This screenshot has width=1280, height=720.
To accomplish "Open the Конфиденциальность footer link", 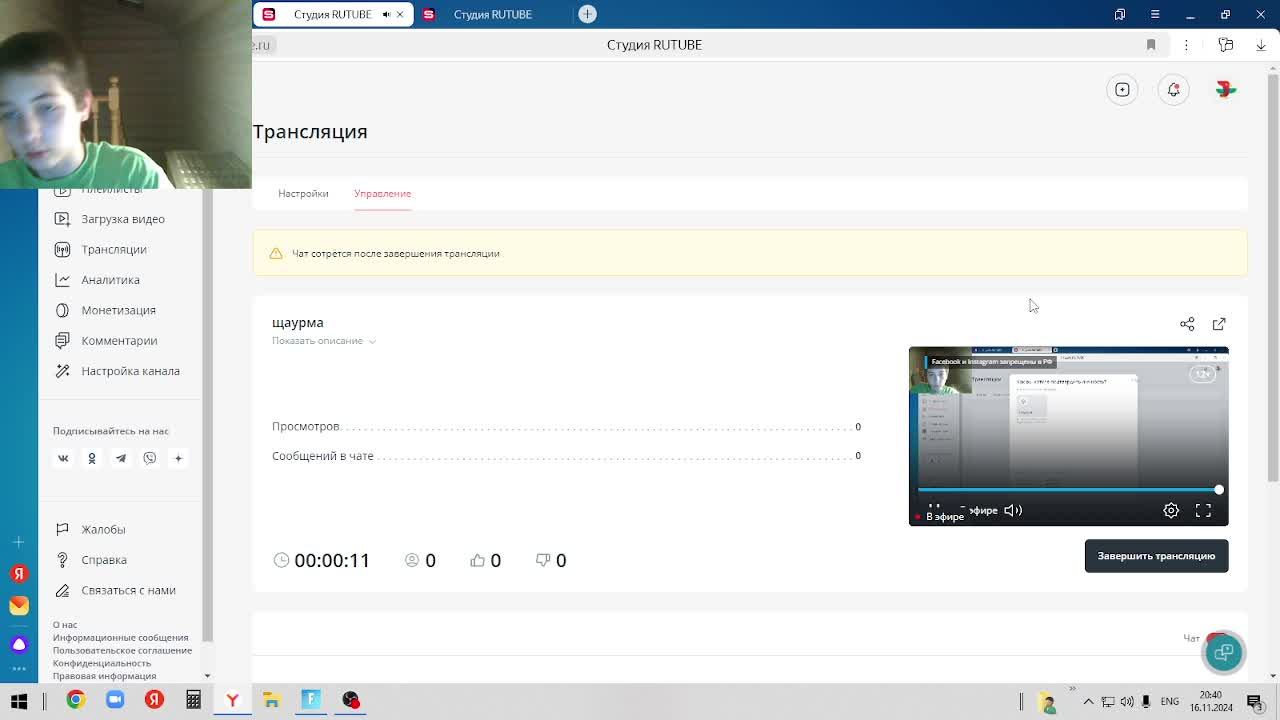I will coord(102,663).
